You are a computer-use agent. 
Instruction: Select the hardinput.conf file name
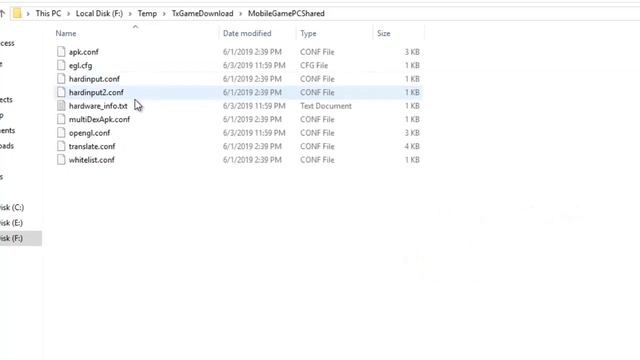pos(94,79)
